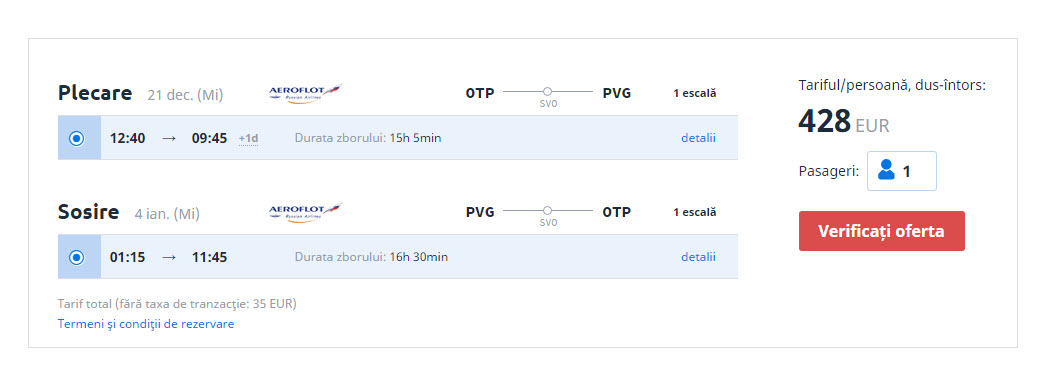Click the arrow between 01:15 and 11:45
Viewport: 1044px width, 369px height.
[x=169, y=257]
